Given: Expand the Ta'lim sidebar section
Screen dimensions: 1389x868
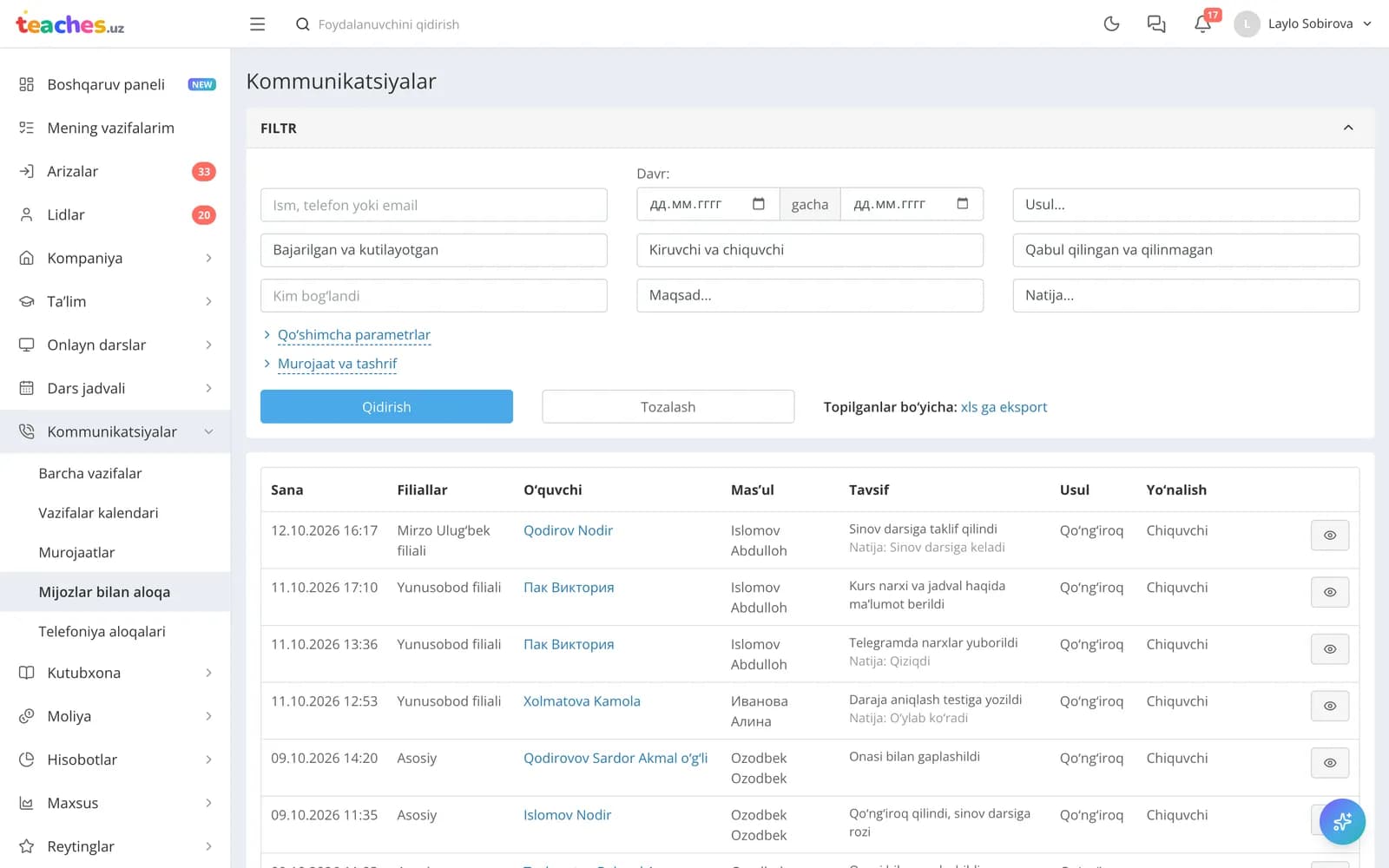Looking at the screenshot, I should pos(115,301).
